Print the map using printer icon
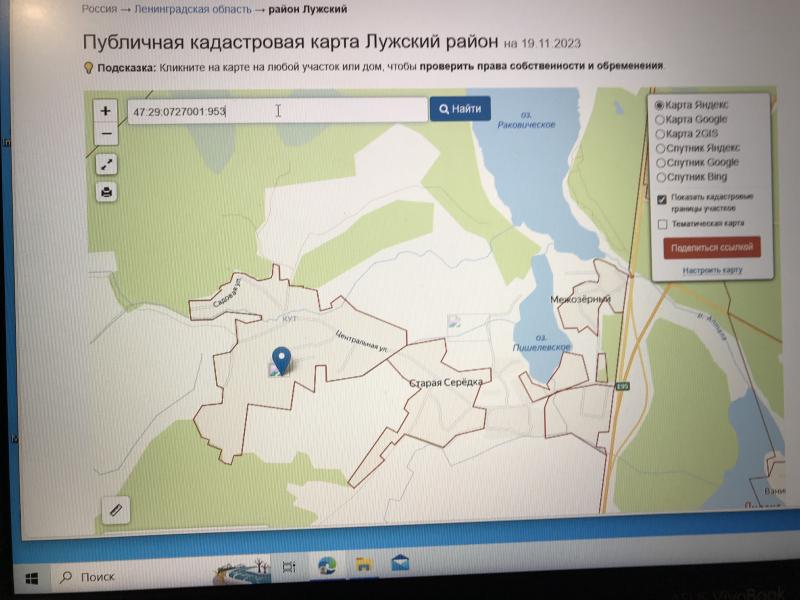 click(x=107, y=192)
